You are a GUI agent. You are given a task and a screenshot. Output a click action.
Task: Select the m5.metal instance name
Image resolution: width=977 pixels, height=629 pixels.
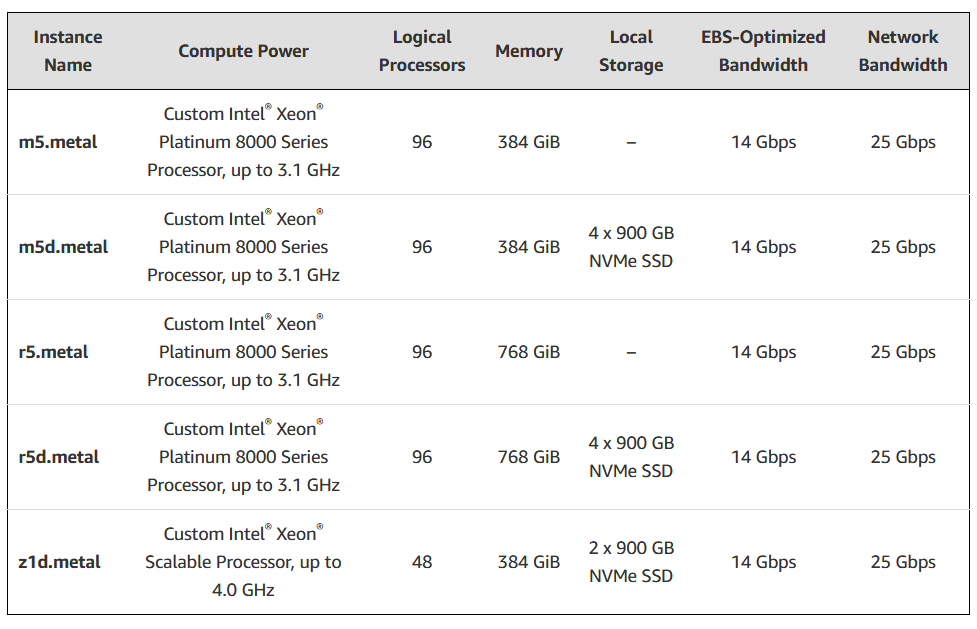[59, 142]
